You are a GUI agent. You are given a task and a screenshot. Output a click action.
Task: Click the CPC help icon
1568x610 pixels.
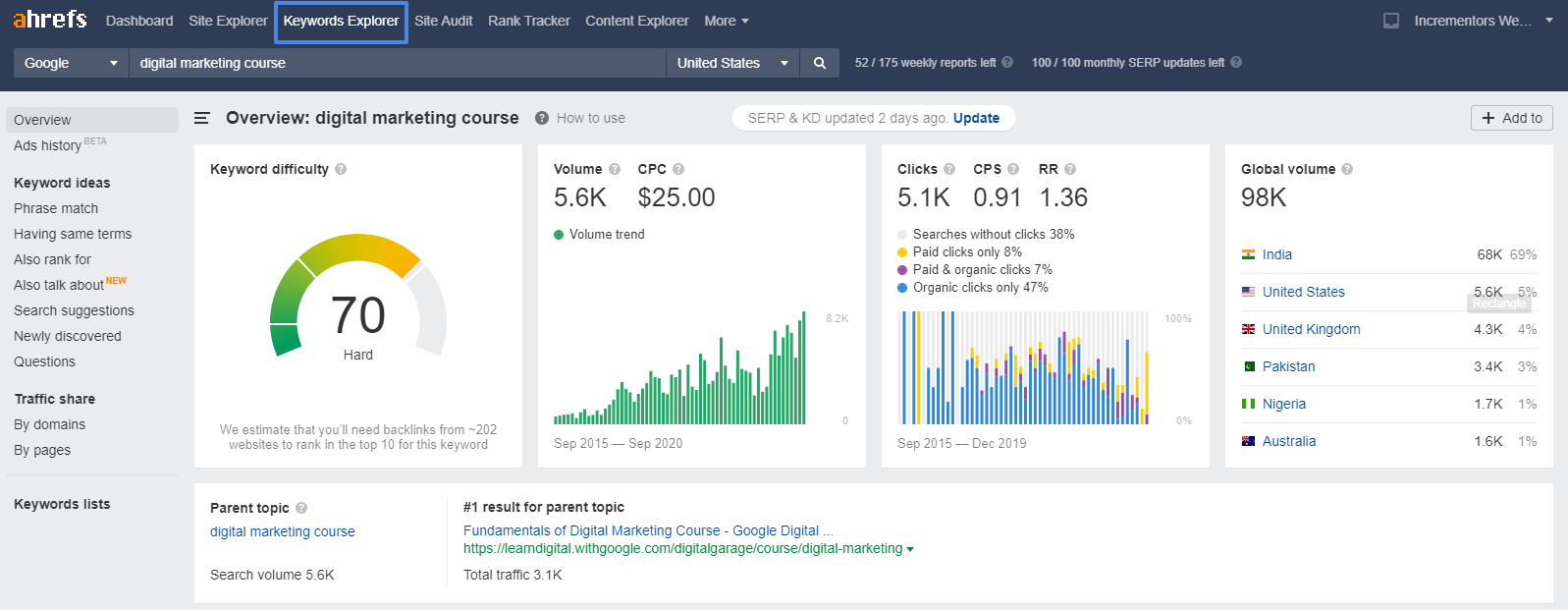[678, 169]
